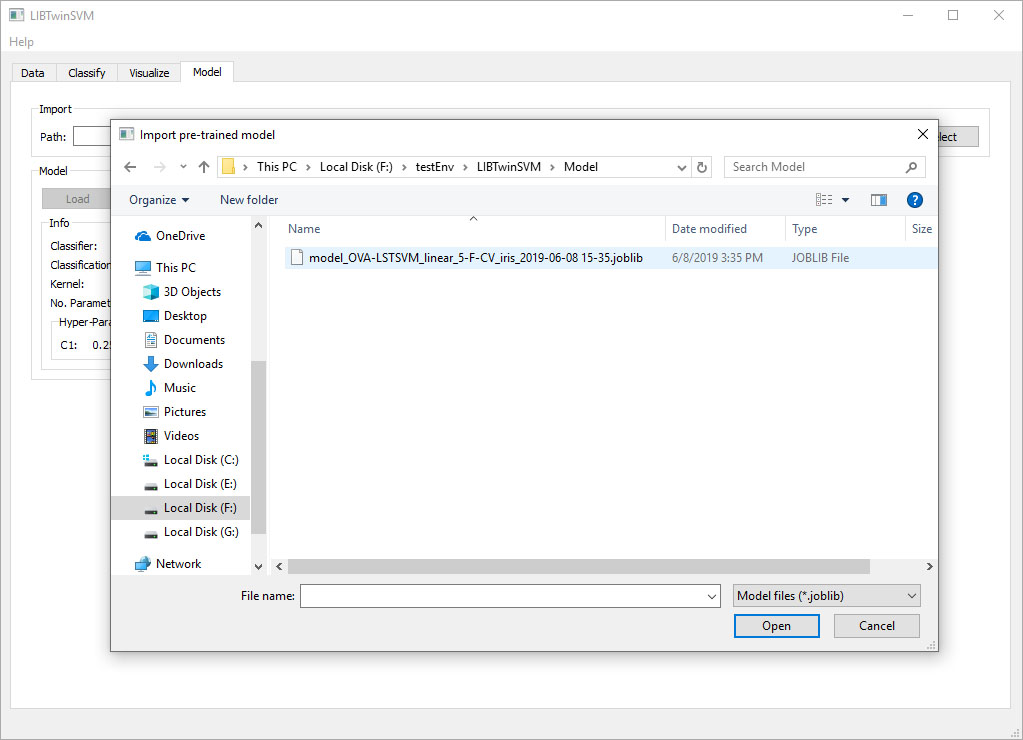Open the recent locations dropdown arrow
This screenshot has height=740, width=1023.
(x=183, y=167)
